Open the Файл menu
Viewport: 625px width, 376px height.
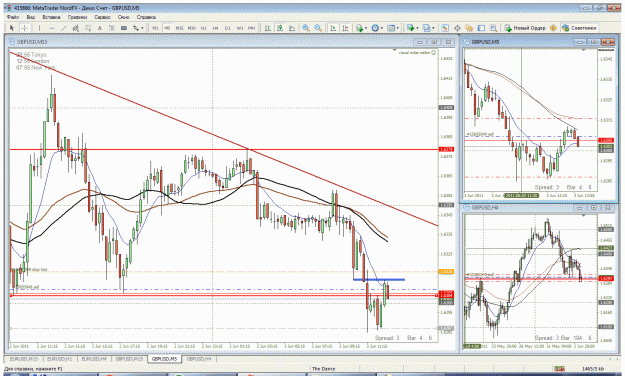coord(13,17)
